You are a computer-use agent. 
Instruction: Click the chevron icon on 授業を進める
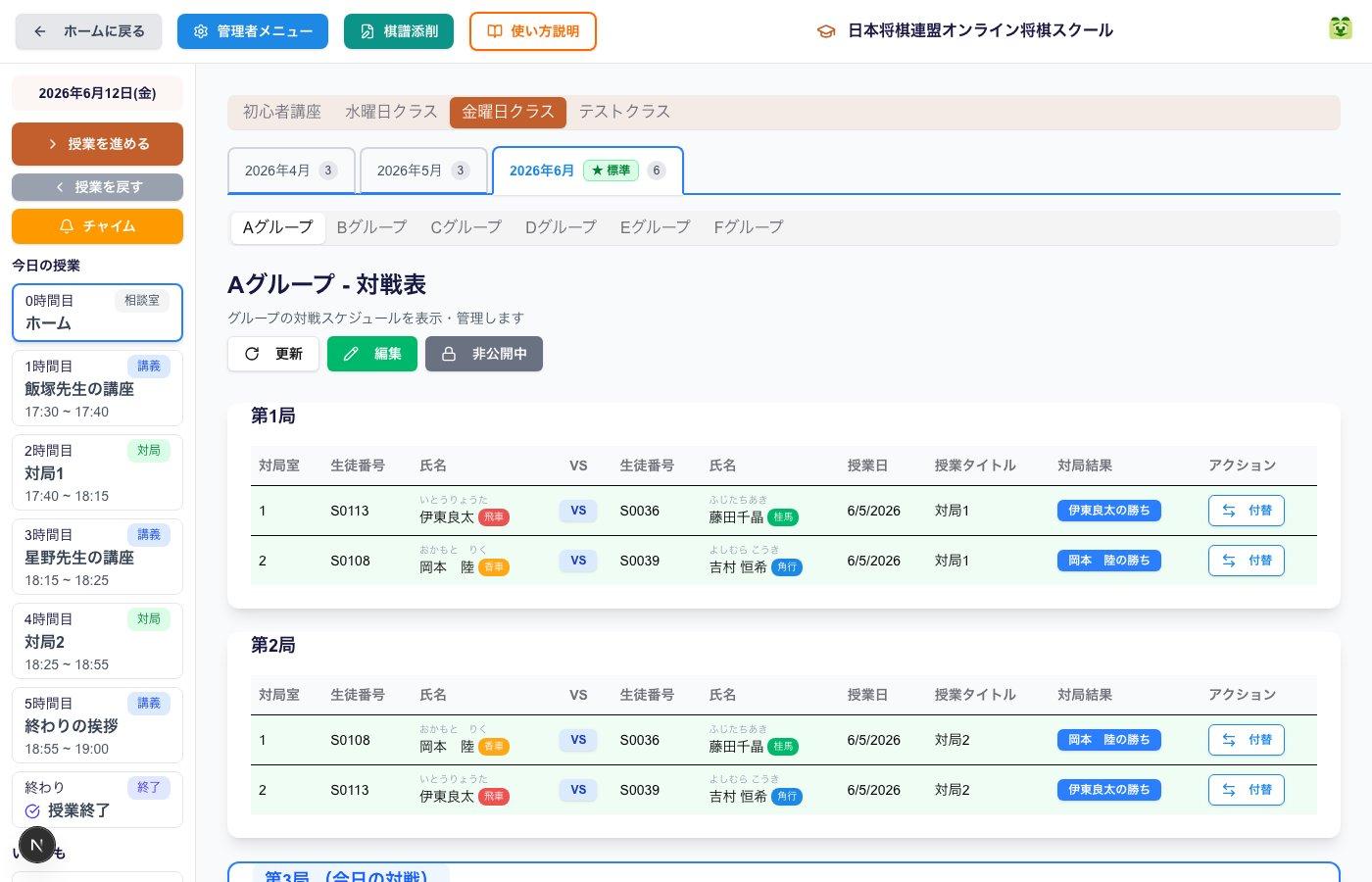point(52,144)
